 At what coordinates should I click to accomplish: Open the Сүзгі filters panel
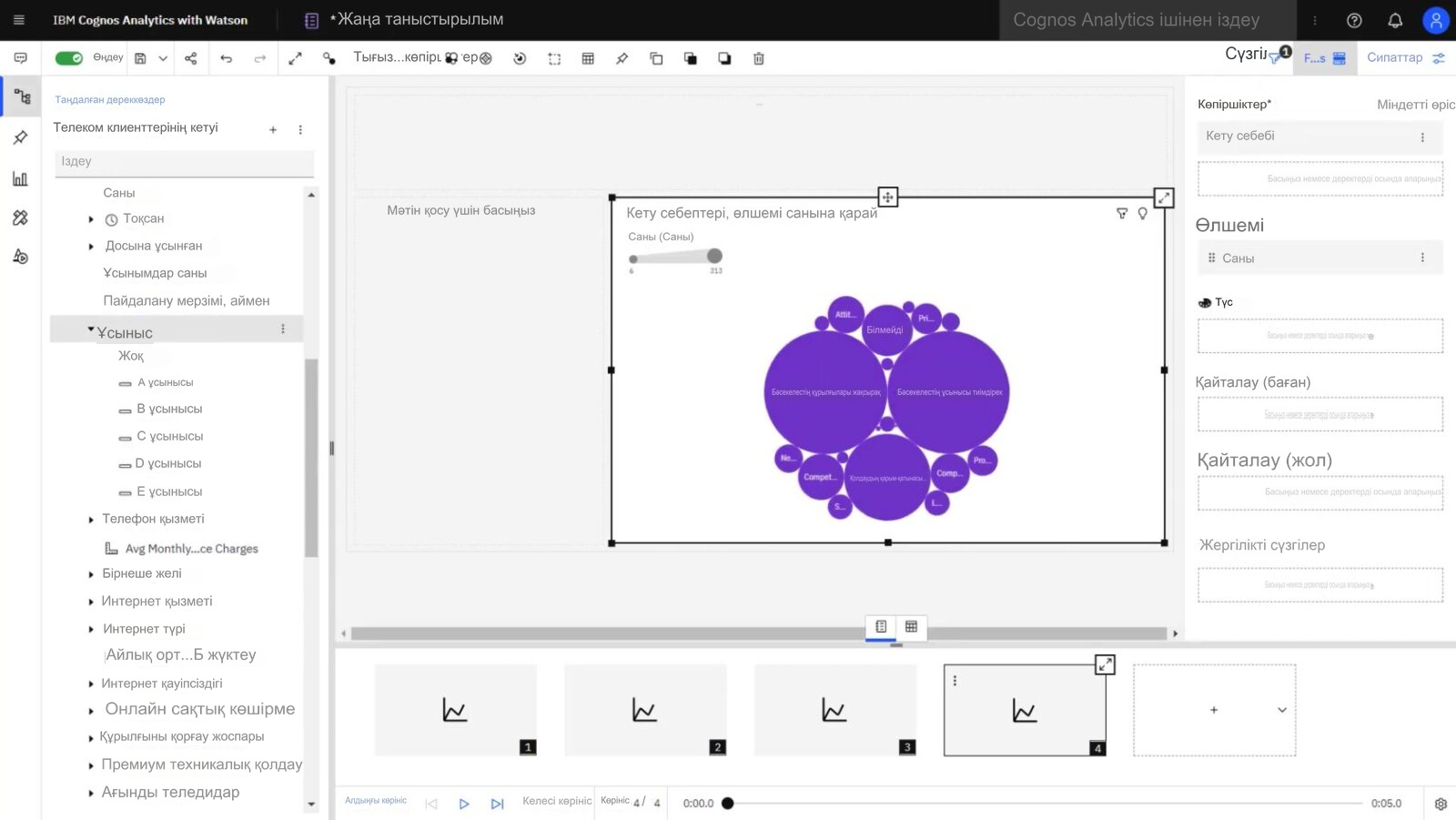[x=1258, y=56]
